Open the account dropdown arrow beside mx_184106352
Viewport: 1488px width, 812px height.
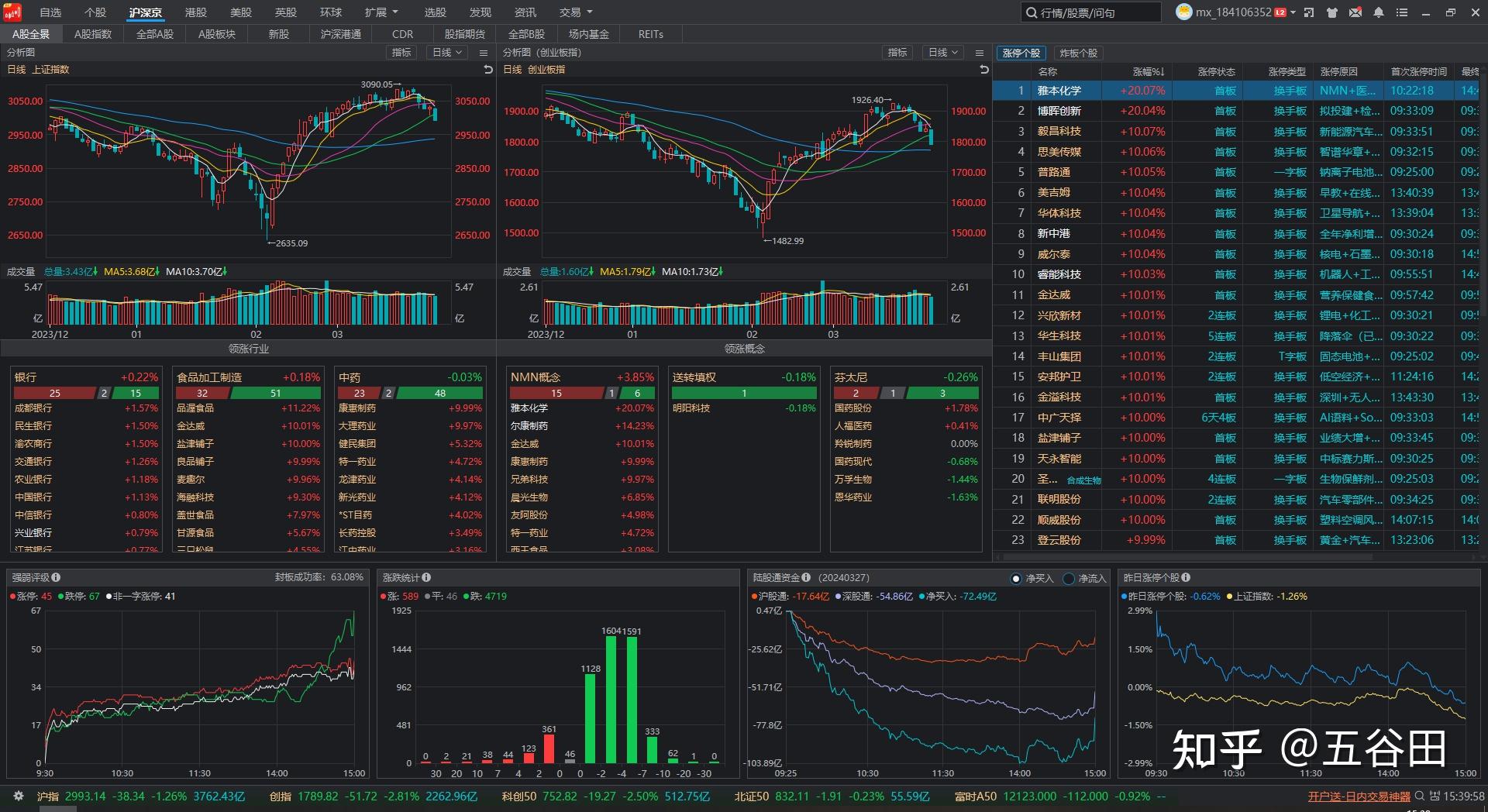click(x=1293, y=12)
